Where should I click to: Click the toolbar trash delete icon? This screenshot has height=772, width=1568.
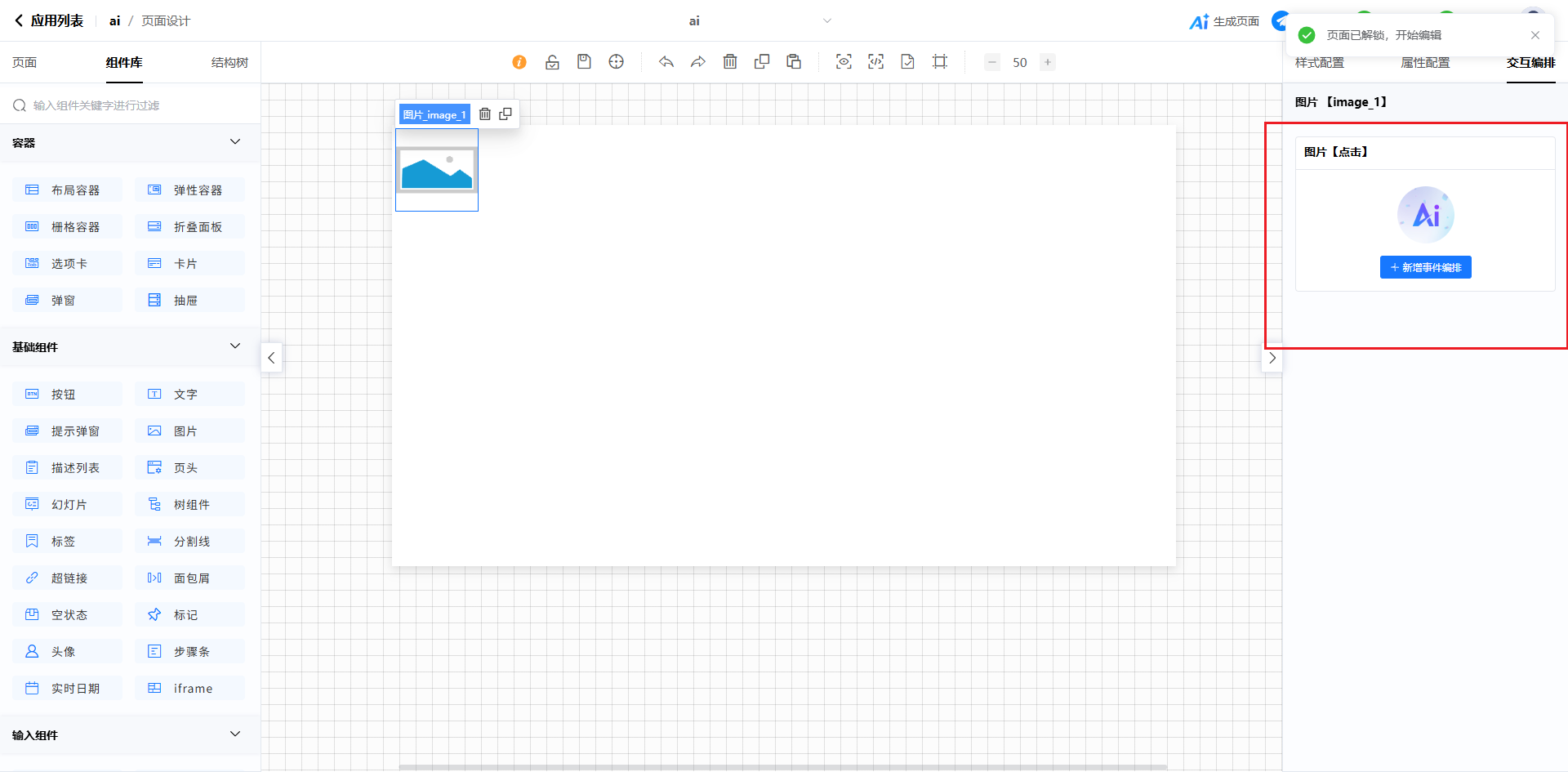[x=730, y=62]
